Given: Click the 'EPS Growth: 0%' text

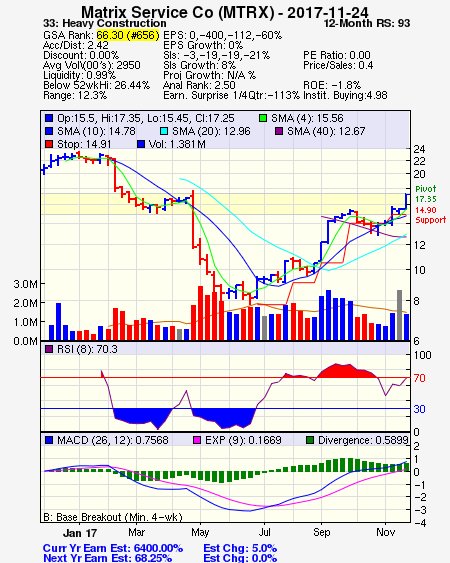Looking at the screenshot, I should click(203, 45).
